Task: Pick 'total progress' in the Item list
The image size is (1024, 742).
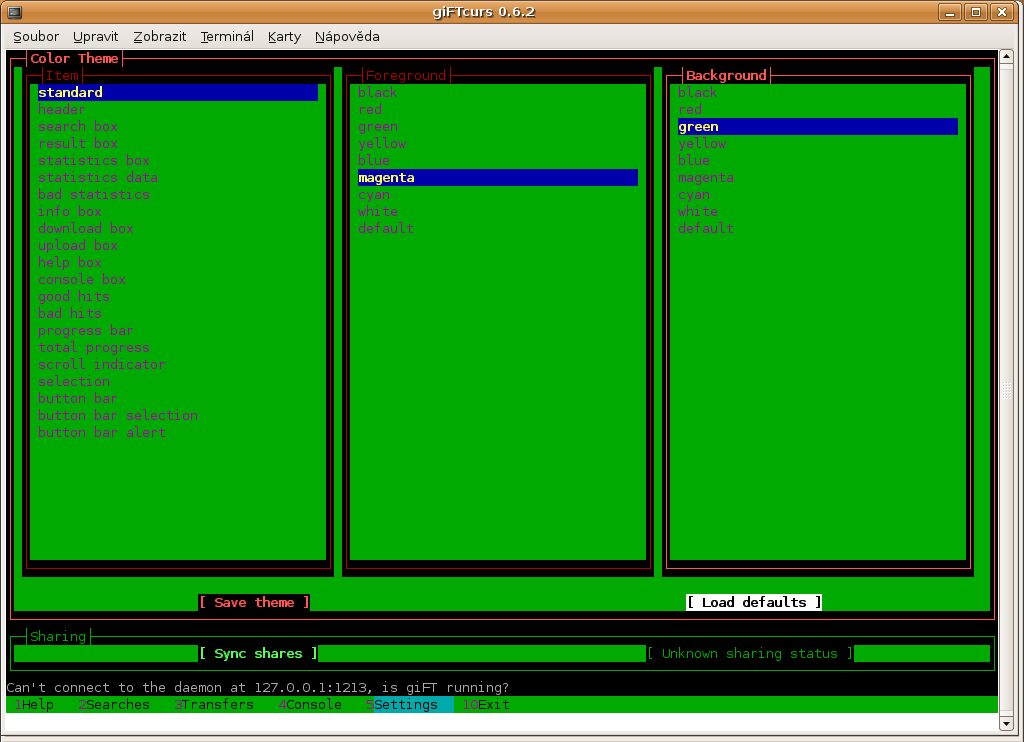Action: (93, 347)
